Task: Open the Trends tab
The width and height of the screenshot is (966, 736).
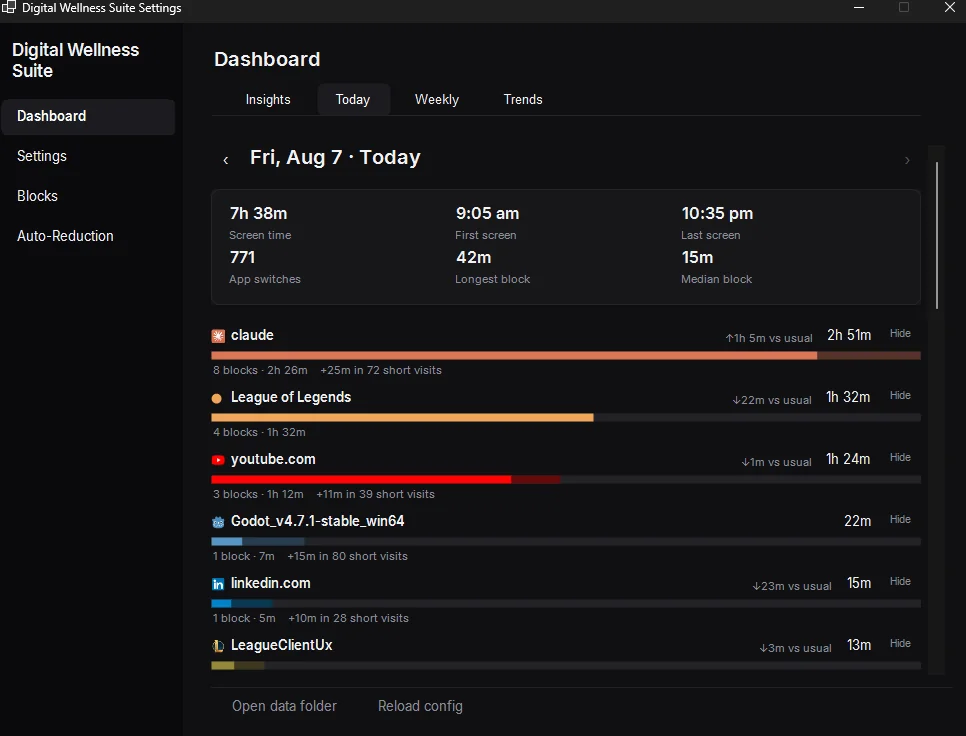Action: (523, 99)
